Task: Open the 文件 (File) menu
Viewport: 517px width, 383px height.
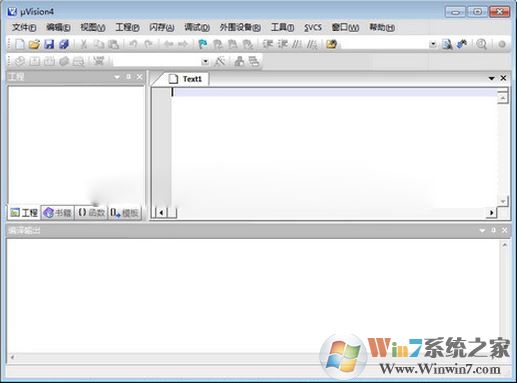Action: 24,27
